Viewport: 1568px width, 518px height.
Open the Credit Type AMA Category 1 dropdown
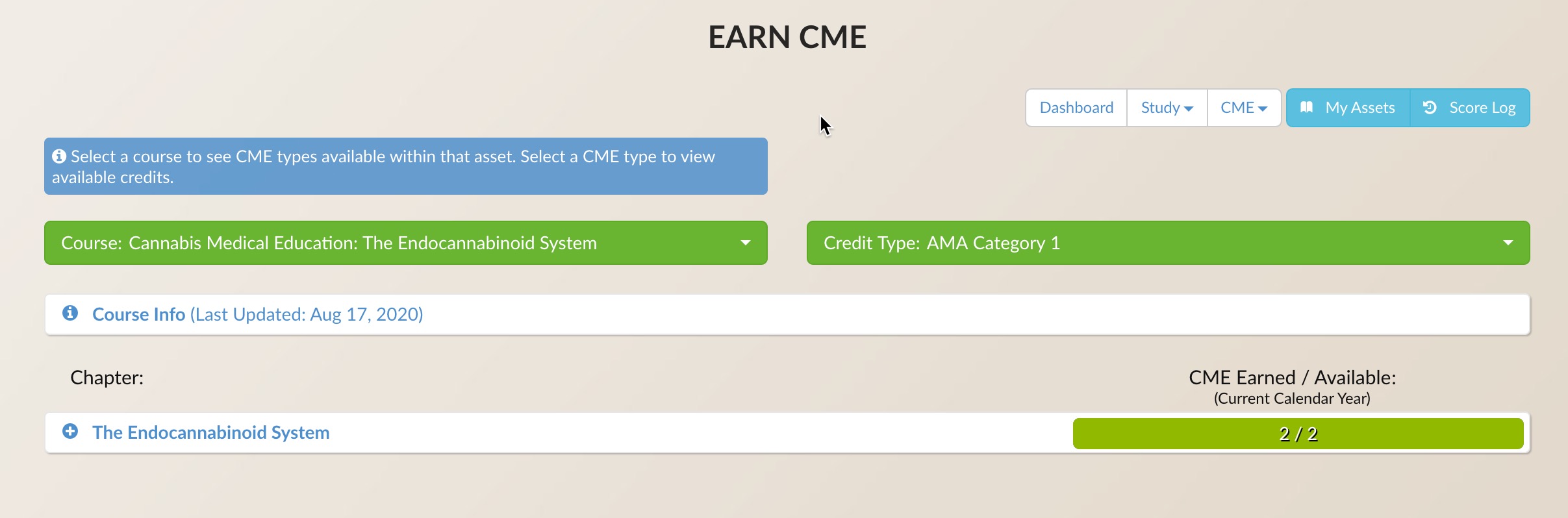coord(1168,243)
